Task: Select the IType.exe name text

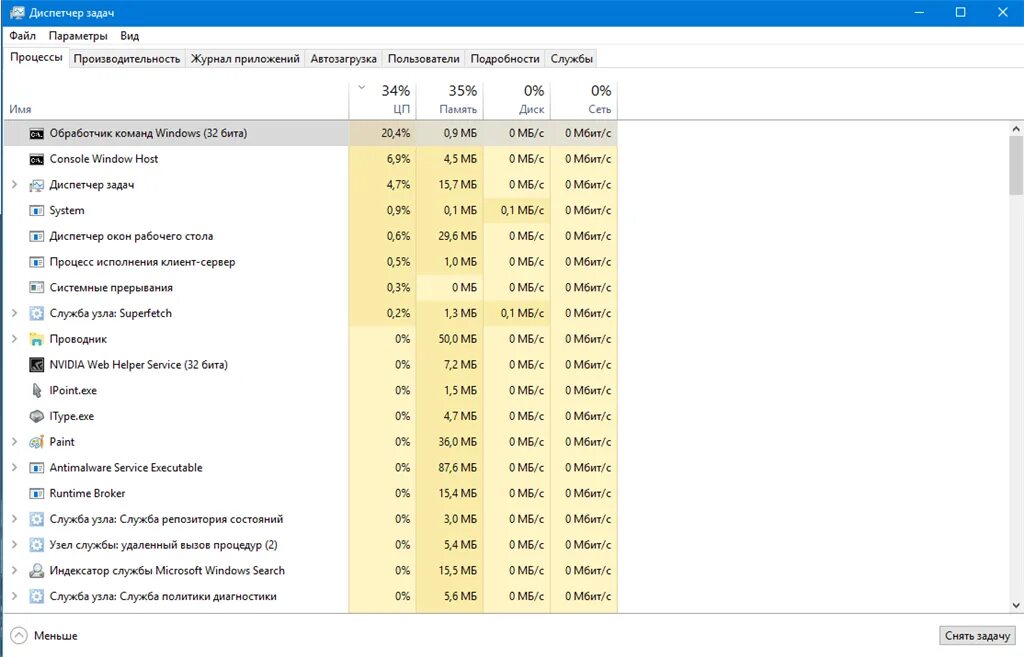Action: click(x=72, y=416)
